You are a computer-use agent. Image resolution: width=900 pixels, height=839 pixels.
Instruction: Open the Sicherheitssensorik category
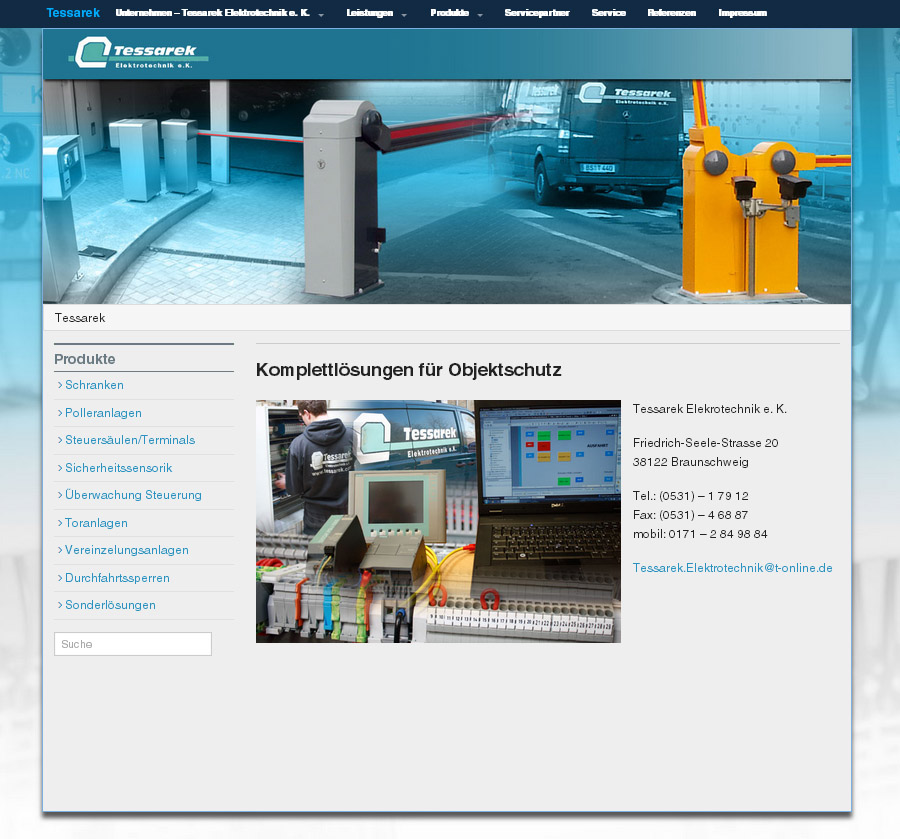click(x=118, y=468)
